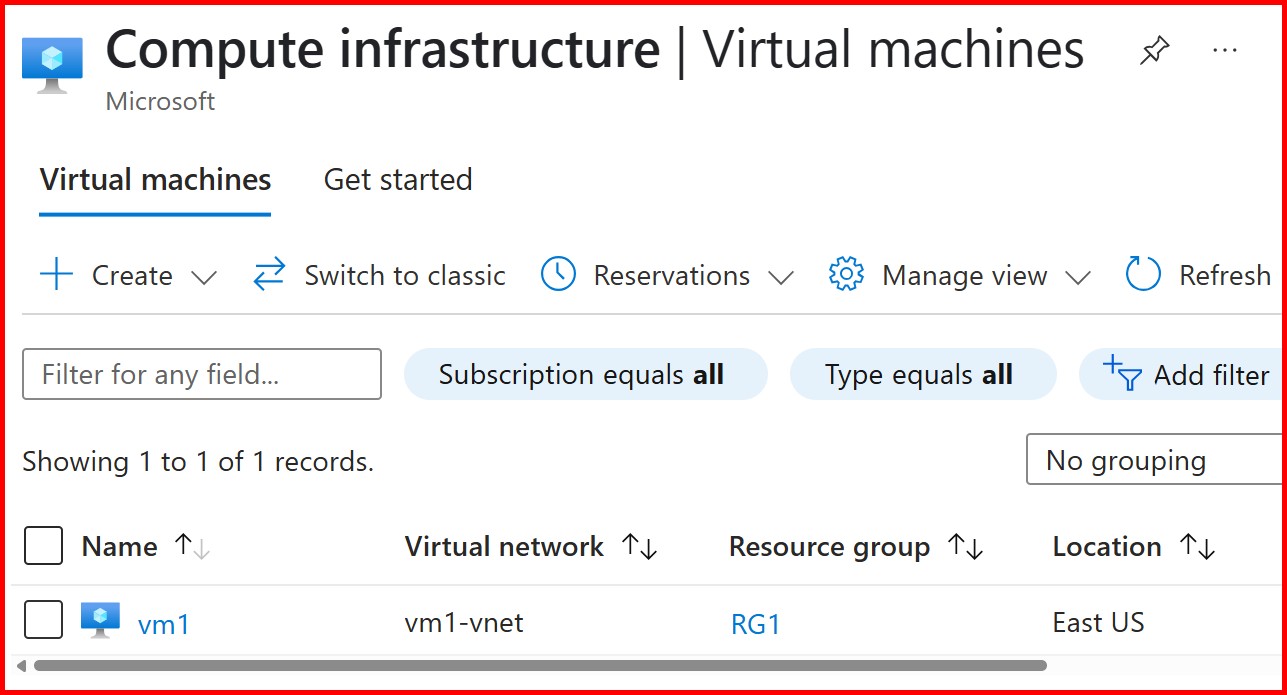Click the Compute infrastructure monitor icon

pyautogui.click(x=53, y=66)
